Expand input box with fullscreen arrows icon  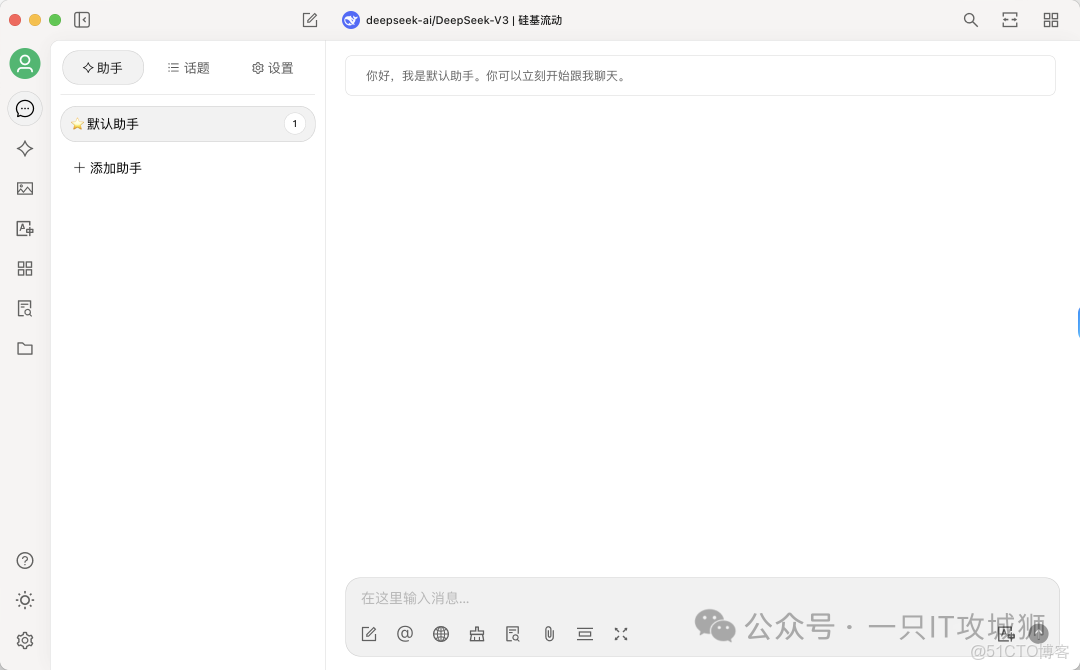click(621, 633)
